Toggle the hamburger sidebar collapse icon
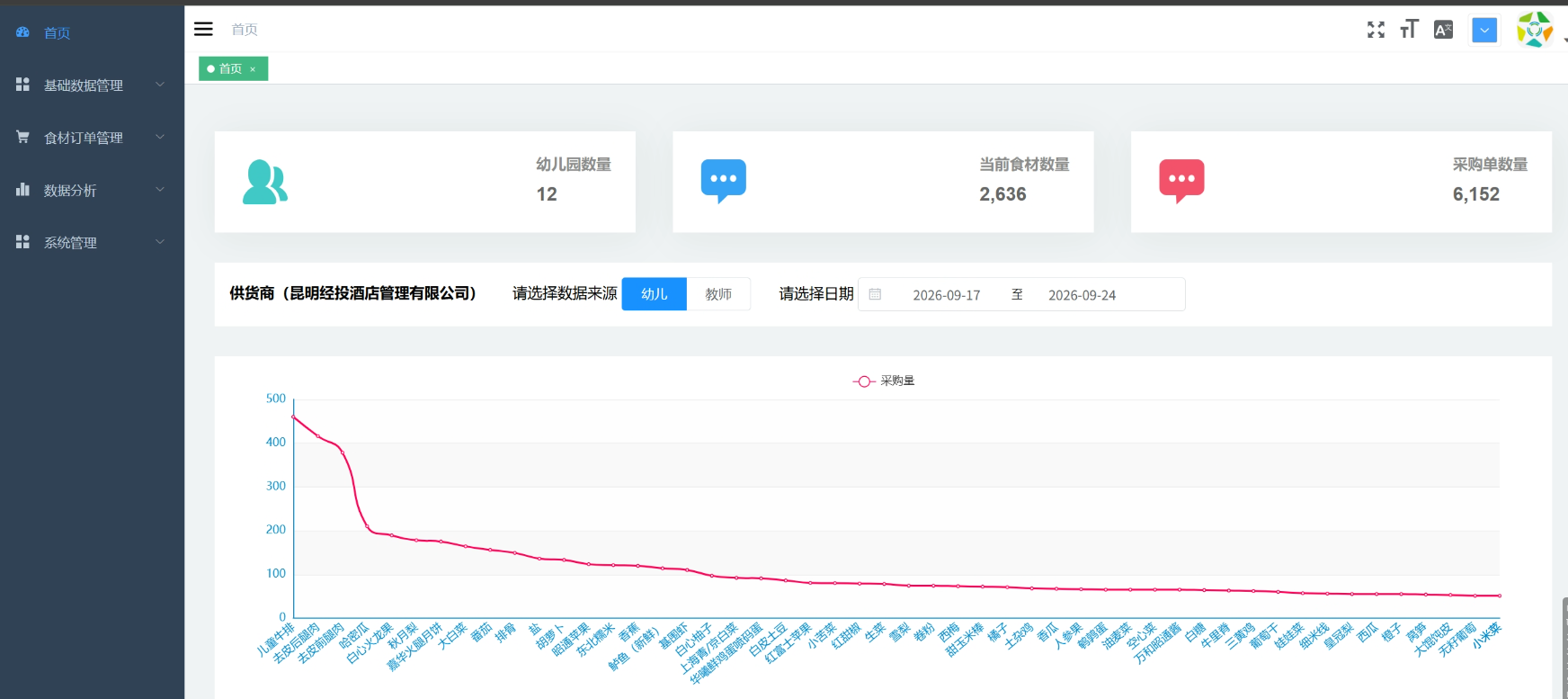This screenshot has width=1568, height=699. point(204,29)
